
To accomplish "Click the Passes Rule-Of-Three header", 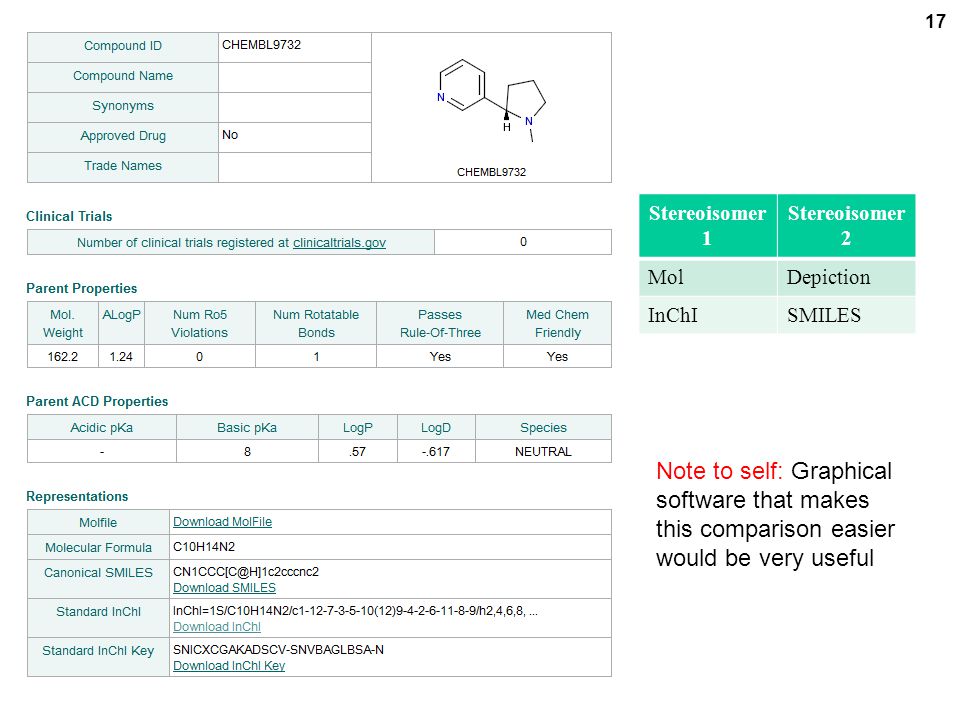I will pos(440,323).
